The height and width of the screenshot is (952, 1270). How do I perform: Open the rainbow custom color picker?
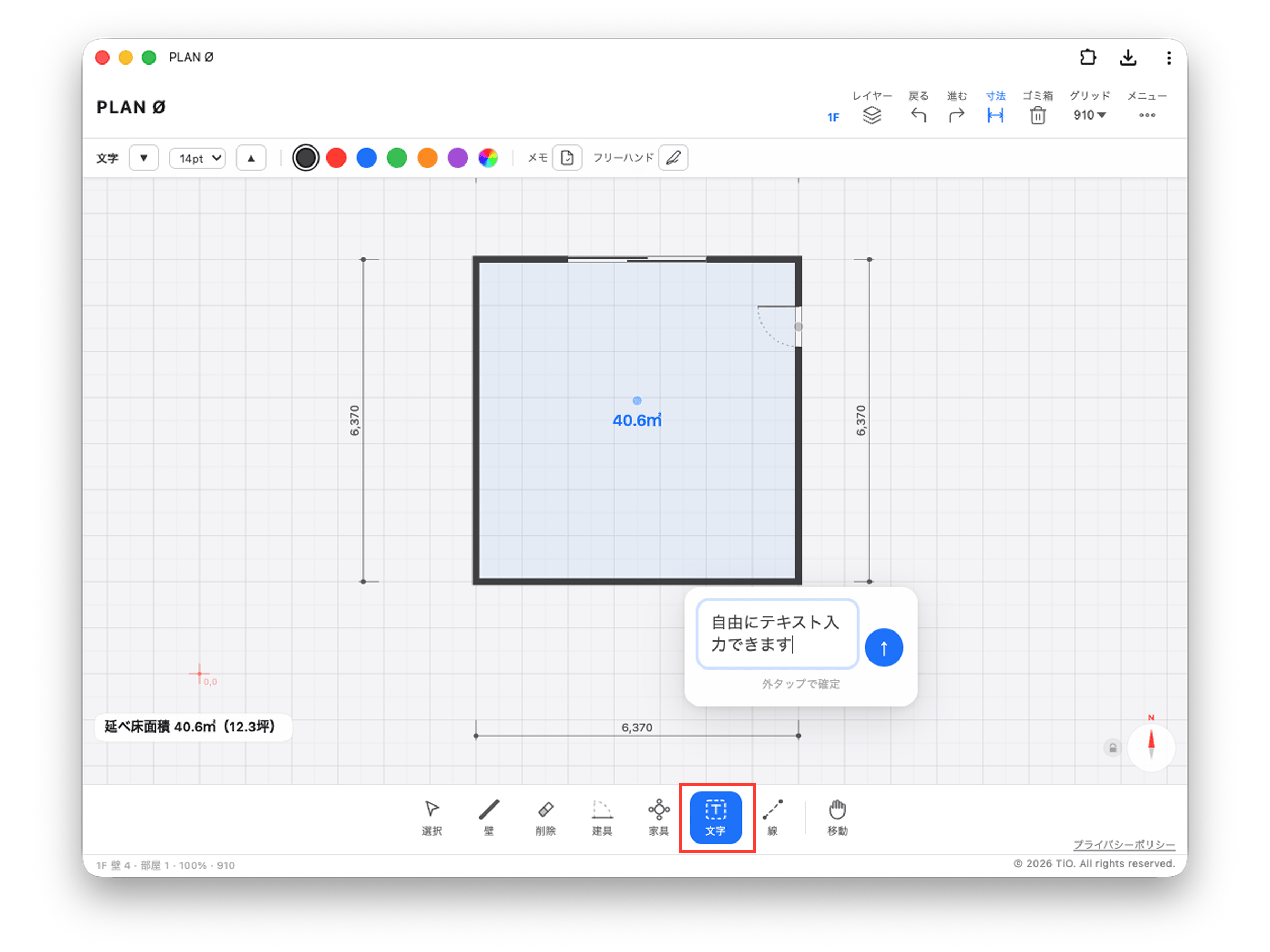pos(488,158)
